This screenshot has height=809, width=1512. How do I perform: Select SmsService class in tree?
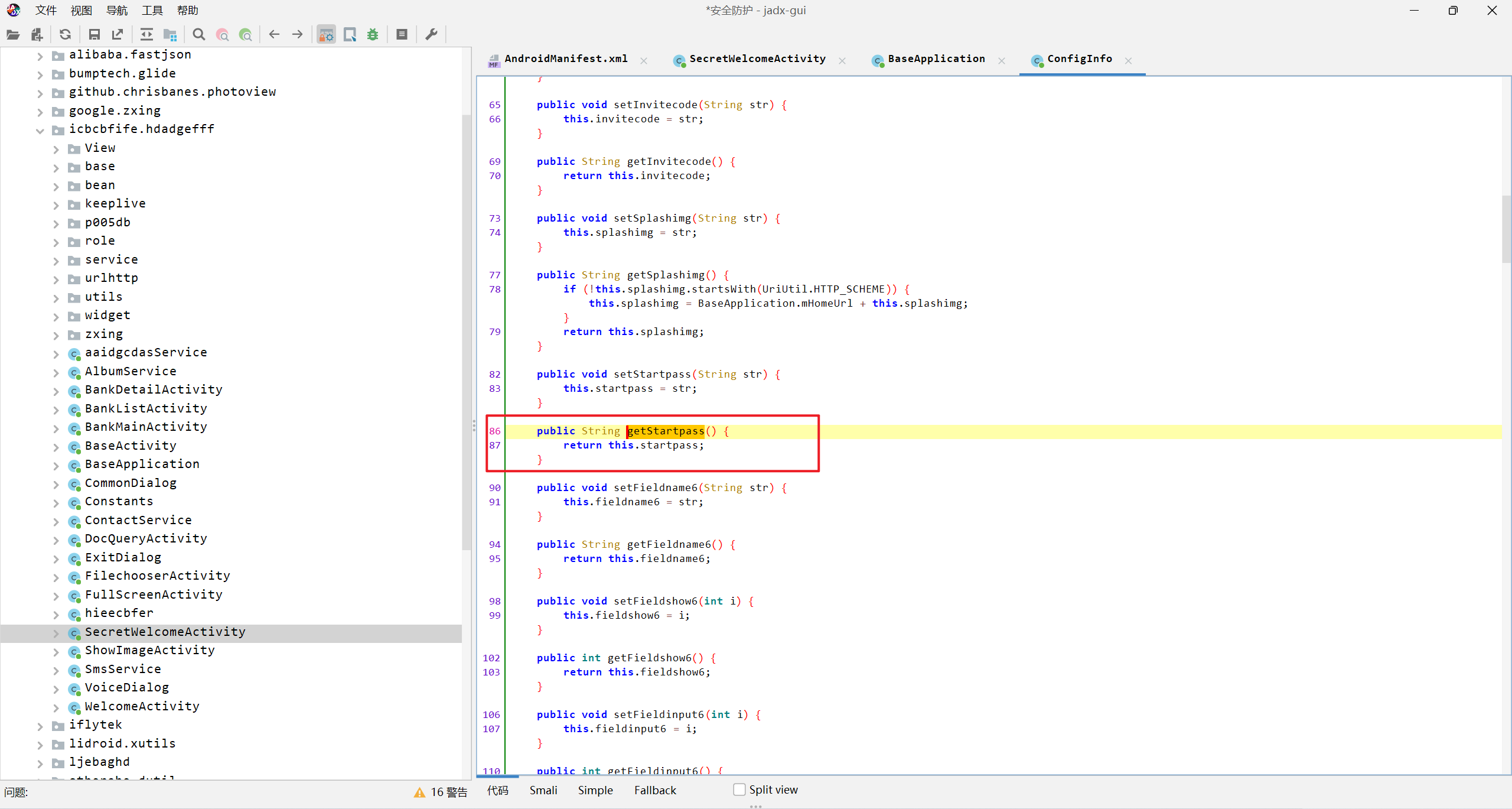tap(123, 669)
